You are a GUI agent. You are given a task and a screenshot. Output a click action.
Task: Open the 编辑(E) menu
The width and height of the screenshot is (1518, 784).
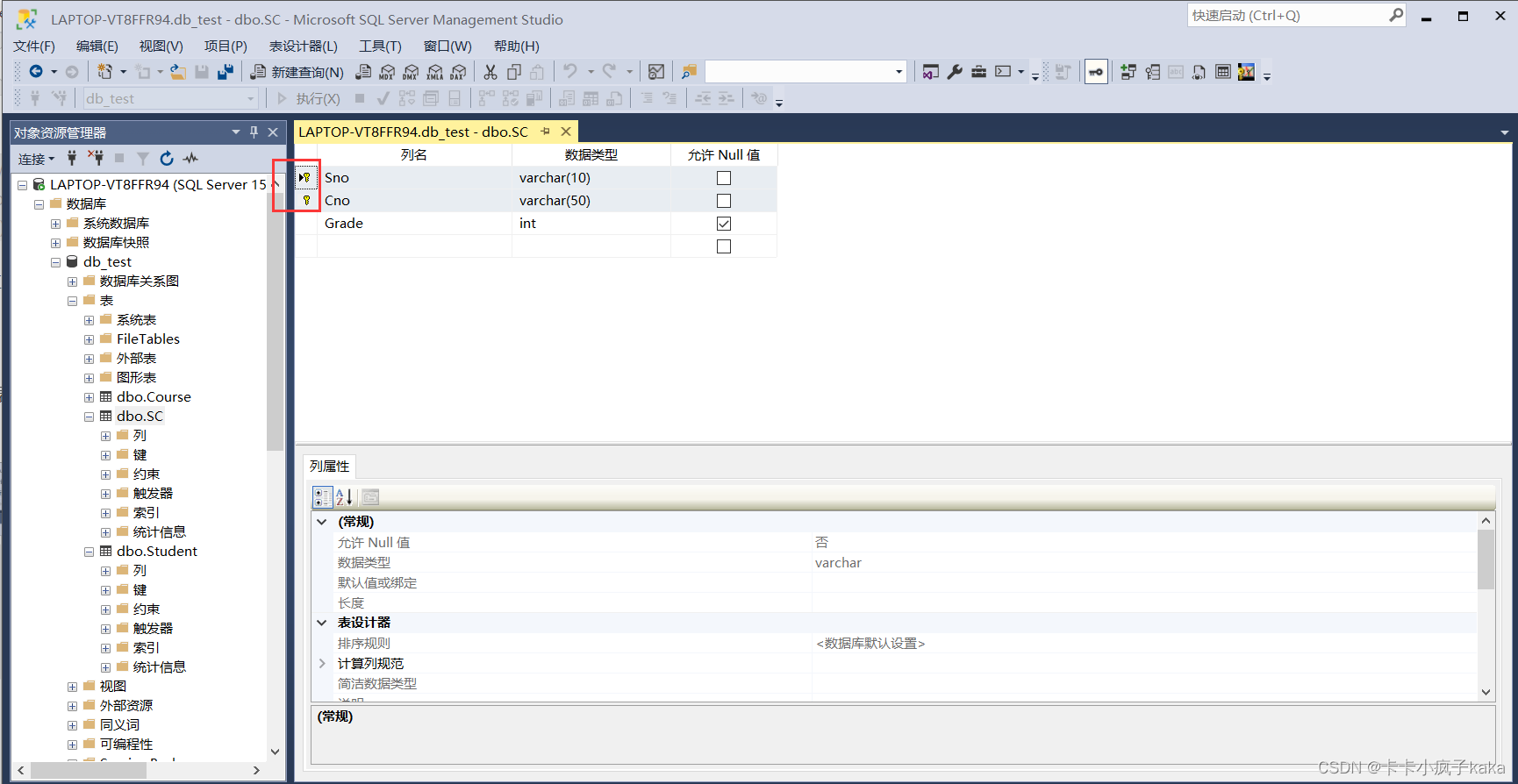coord(97,46)
